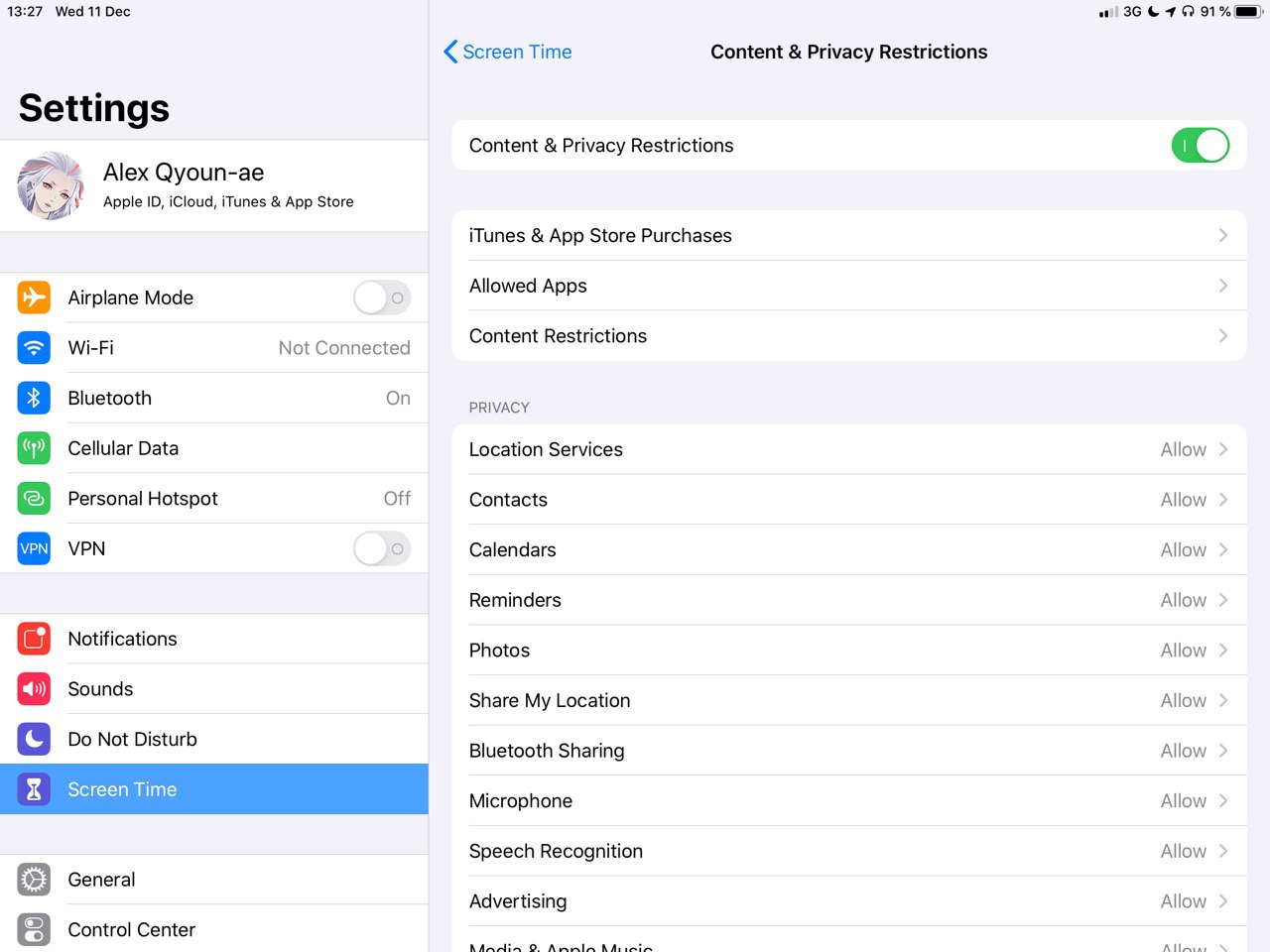Open Cellular Data settings
The width and height of the screenshot is (1270, 952).
214,448
